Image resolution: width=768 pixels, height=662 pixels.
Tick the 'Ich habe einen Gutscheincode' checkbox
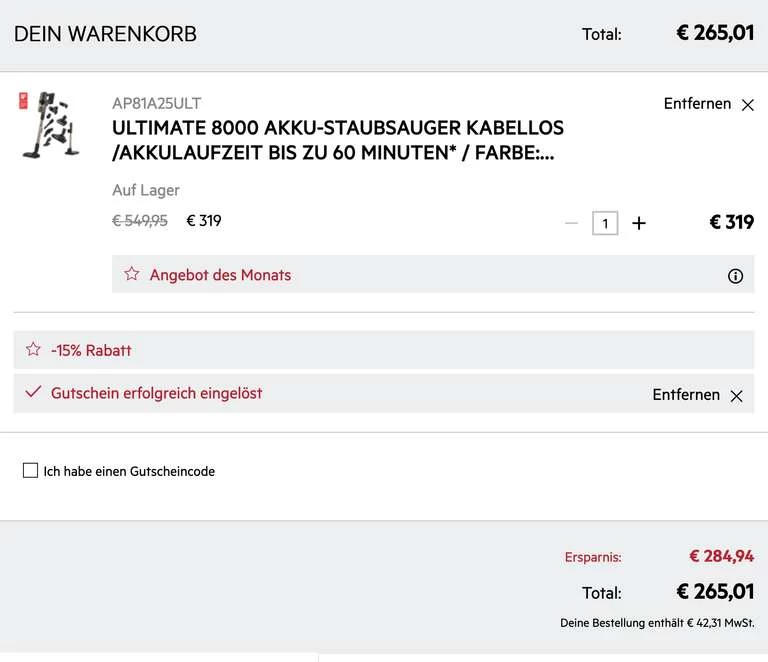click(30, 471)
